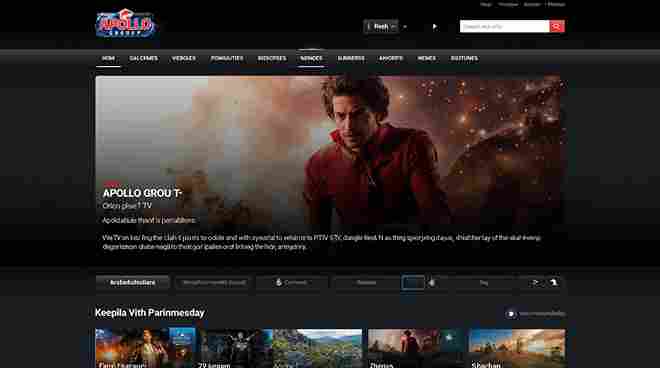The height and width of the screenshot is (368, 660).
Task: Open the 'Zhimus' thumbnail card
Action: pos(416,348)
